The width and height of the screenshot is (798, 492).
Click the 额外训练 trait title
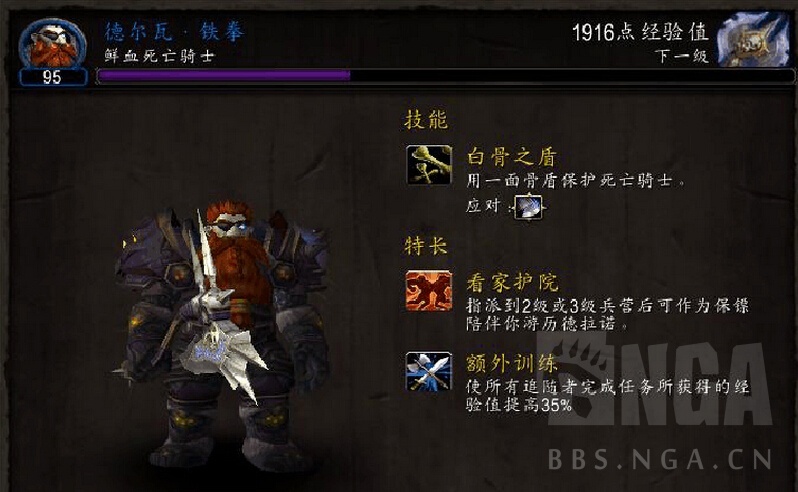click(511, 363)
